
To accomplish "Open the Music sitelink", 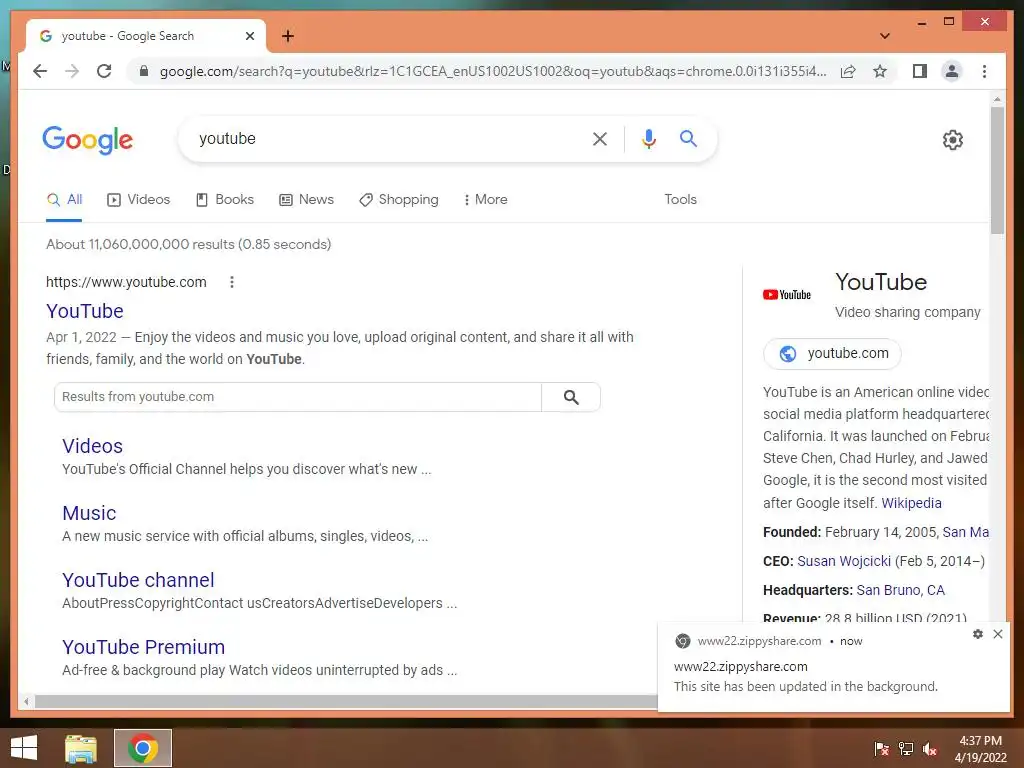I will tap(89, 513).
